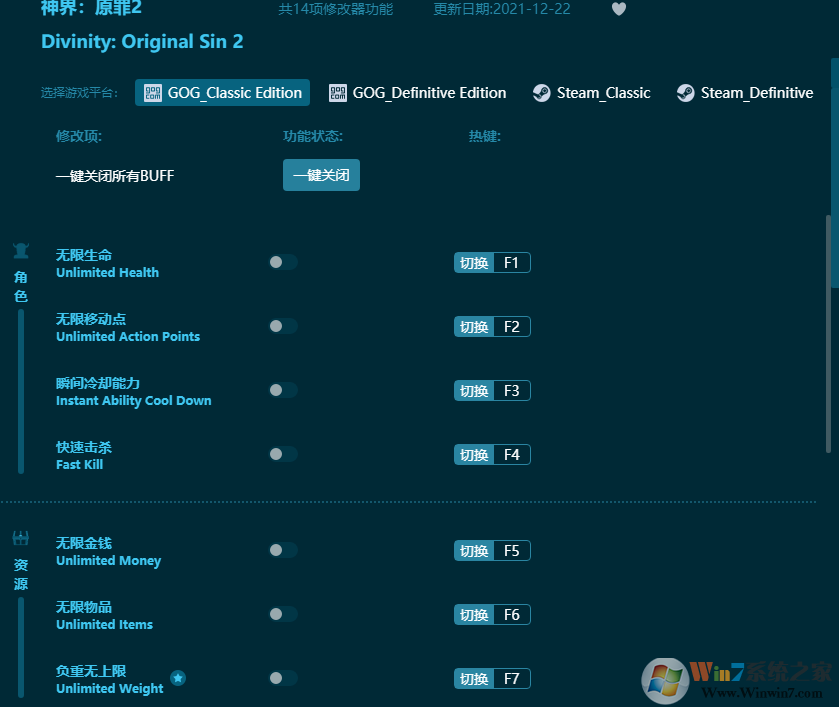The width and height of the screenshot is (839, 707).
Task: Click the 切换 button for F1 hotkey
Action: (474, 263)
